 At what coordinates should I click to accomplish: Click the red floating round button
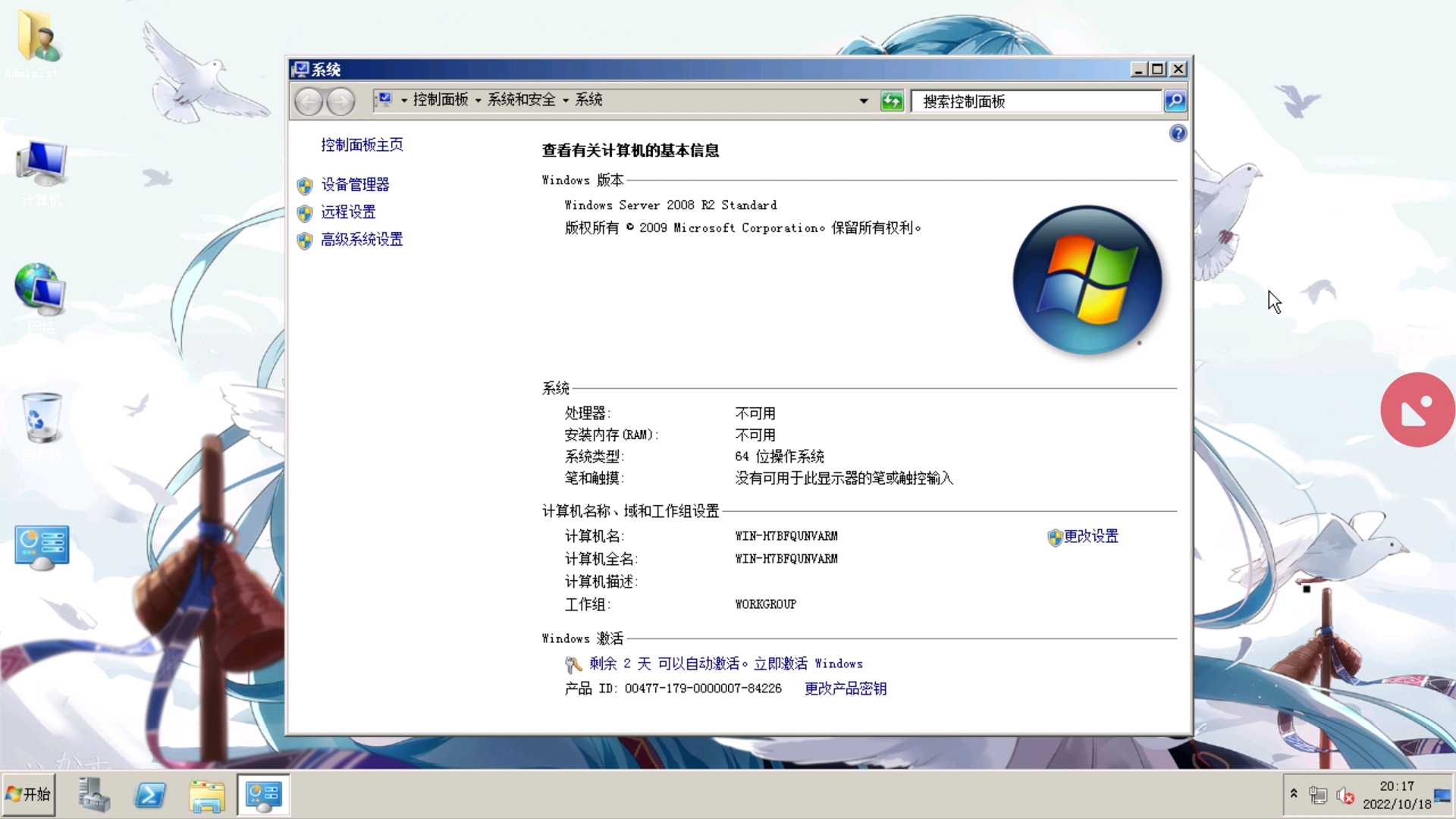[1417, 409]
